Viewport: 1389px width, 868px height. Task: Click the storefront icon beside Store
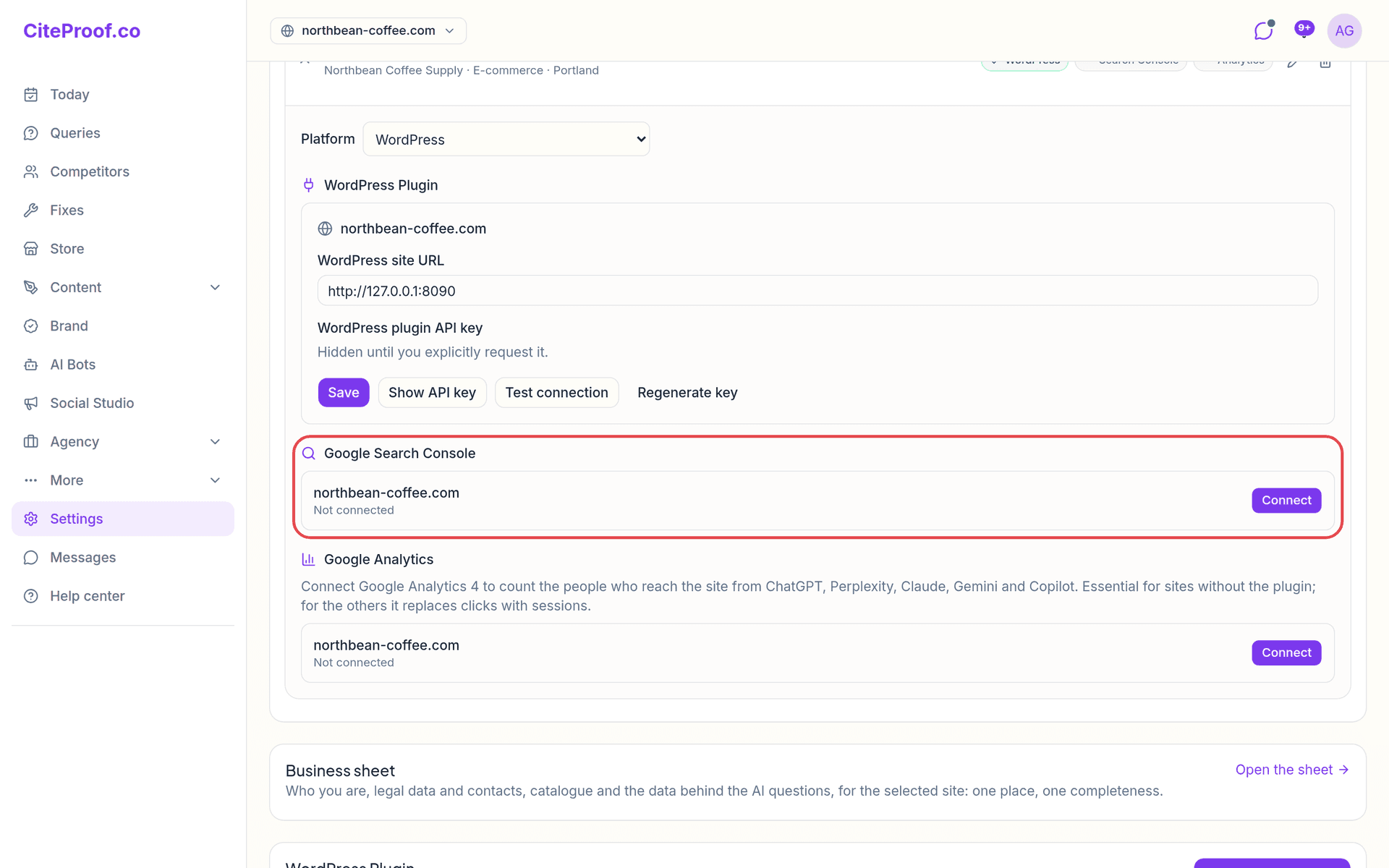[30, 249]
